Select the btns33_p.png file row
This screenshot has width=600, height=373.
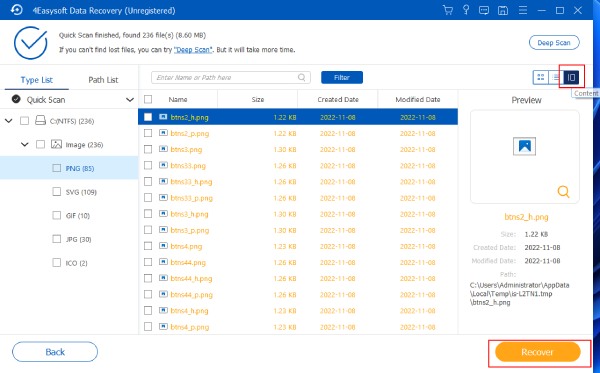tap(298, 198)
